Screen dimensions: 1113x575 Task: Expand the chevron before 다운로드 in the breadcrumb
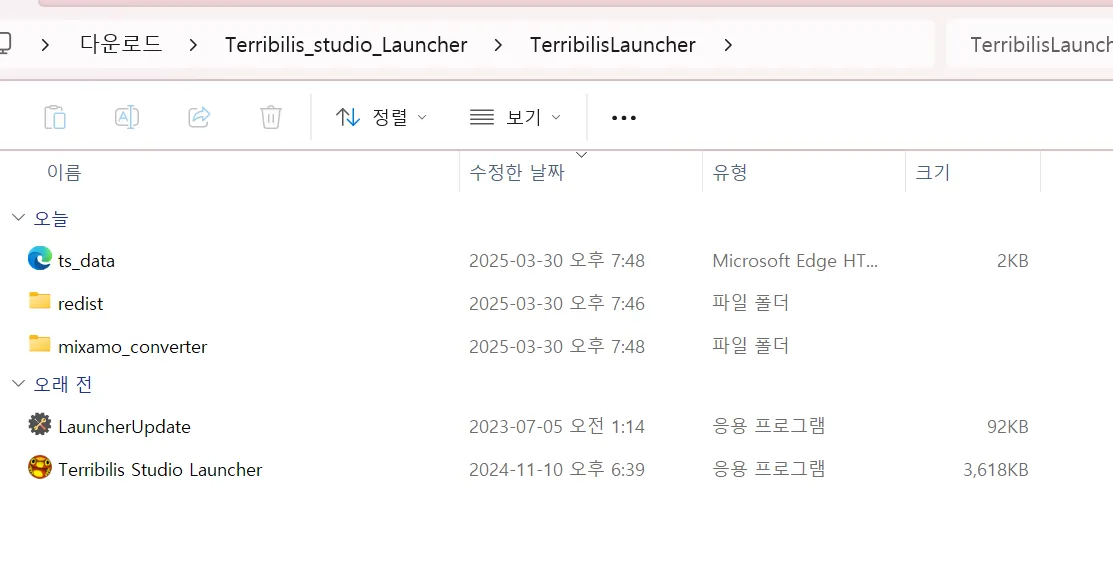coord(45,45)
